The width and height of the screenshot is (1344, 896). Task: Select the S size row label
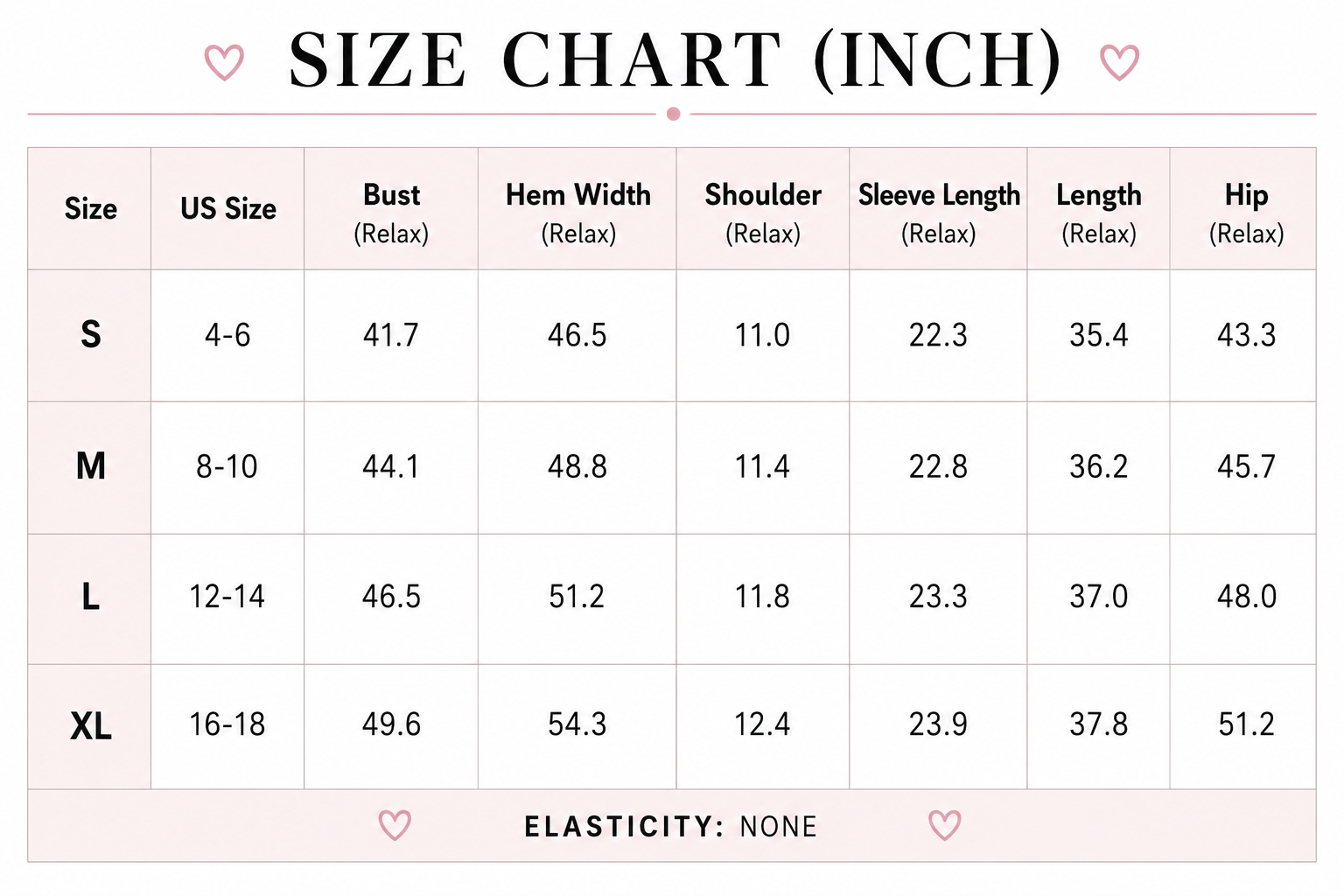(x=91, y=335)
